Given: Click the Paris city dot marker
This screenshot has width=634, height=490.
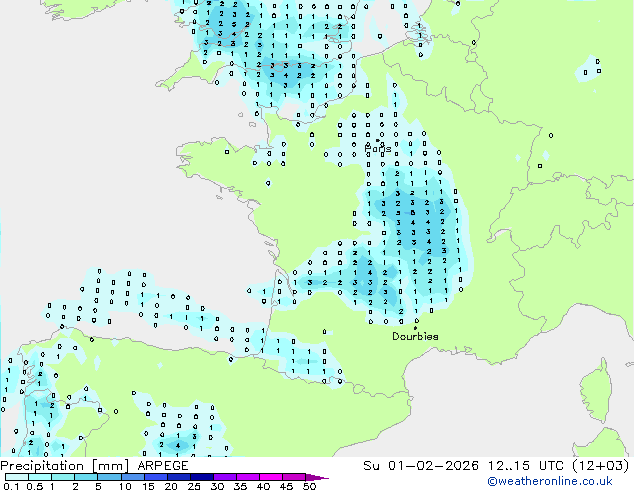Looking at the screenshot, I should click(378, 141).
